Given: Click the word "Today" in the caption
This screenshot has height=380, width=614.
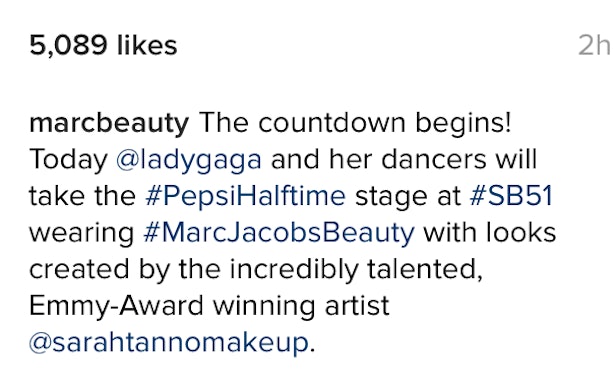Looking at the screenshot, I should (x=69, y=161).
